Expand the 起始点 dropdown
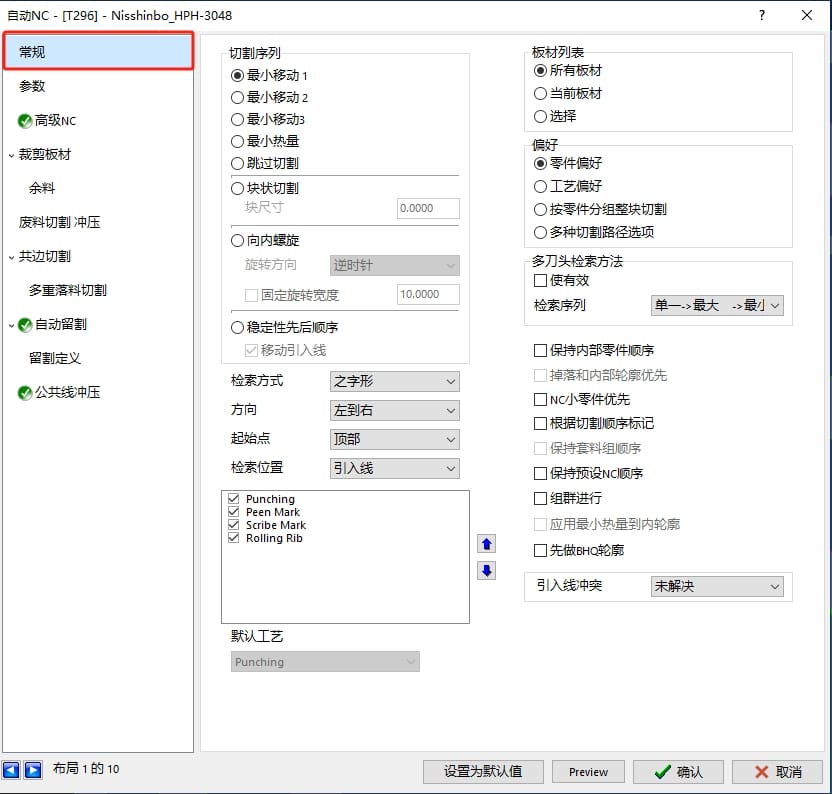832x794 pixels. (x=394, y=440)
